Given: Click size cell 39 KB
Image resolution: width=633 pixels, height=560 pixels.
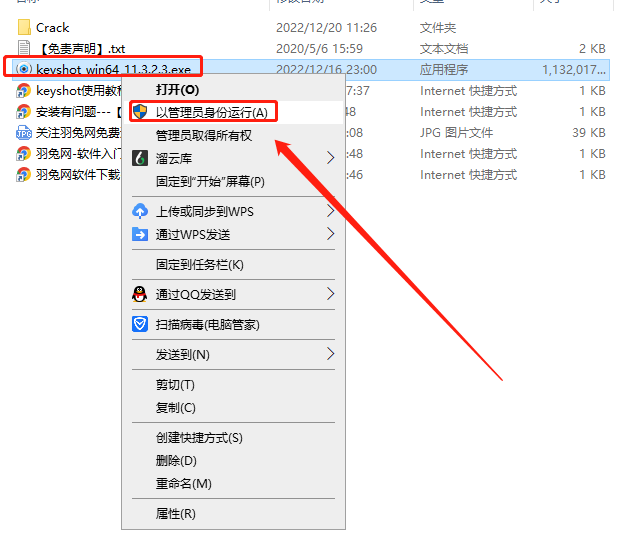Looking at the screenshot, I should tap(589, 133).
